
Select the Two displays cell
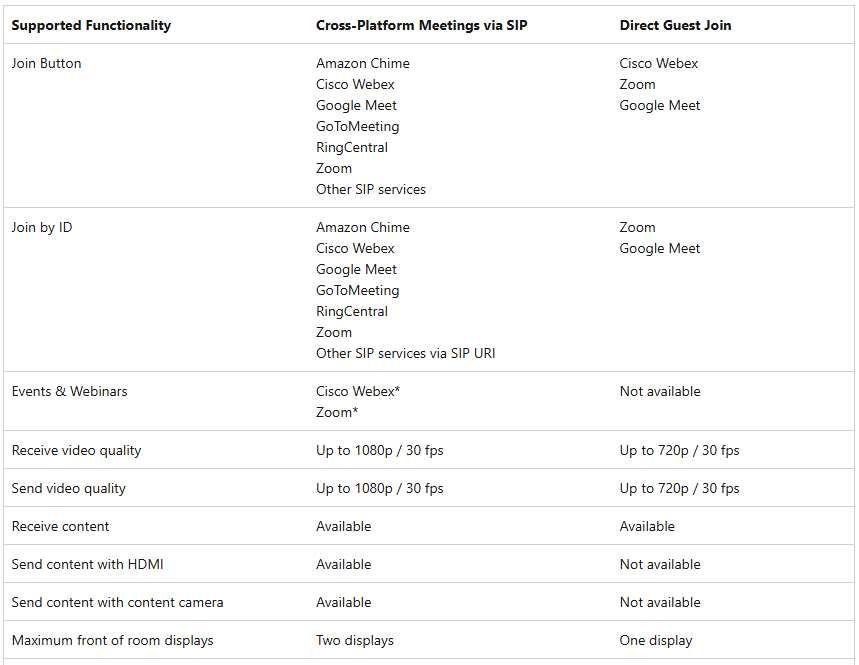(x=355, y=640)
